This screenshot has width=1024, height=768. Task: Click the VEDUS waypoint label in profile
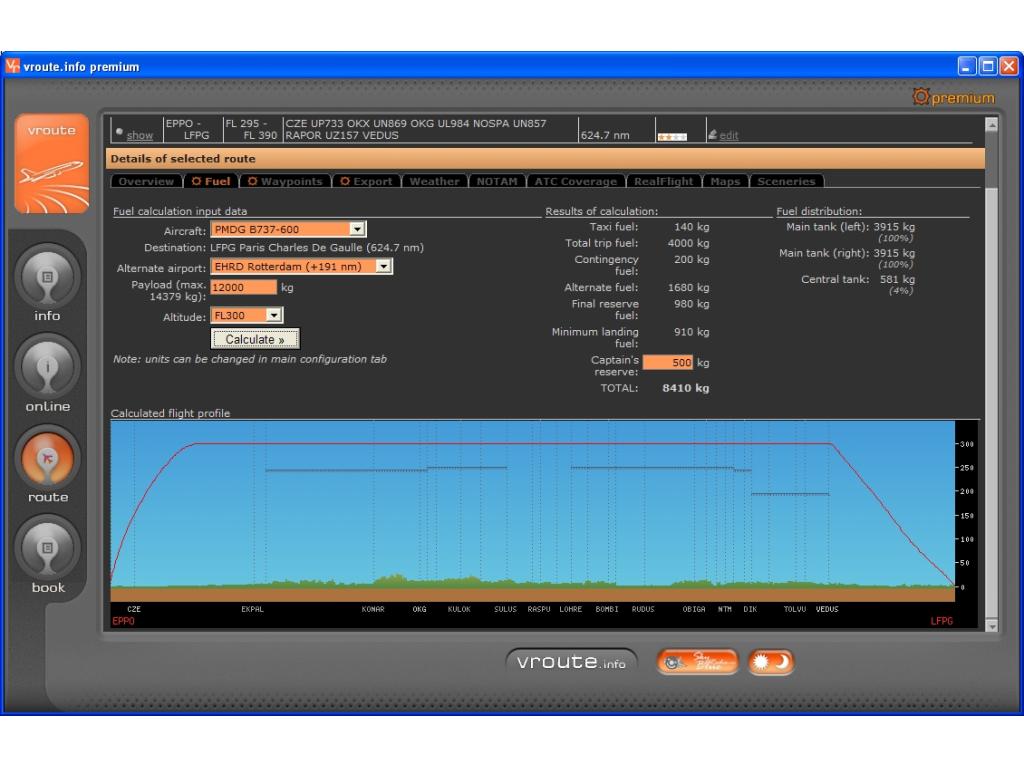point(827,609)
